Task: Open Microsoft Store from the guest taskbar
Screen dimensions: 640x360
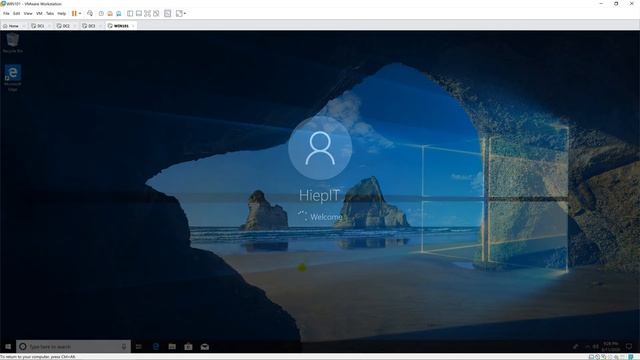Action: (x=188, y=347)
